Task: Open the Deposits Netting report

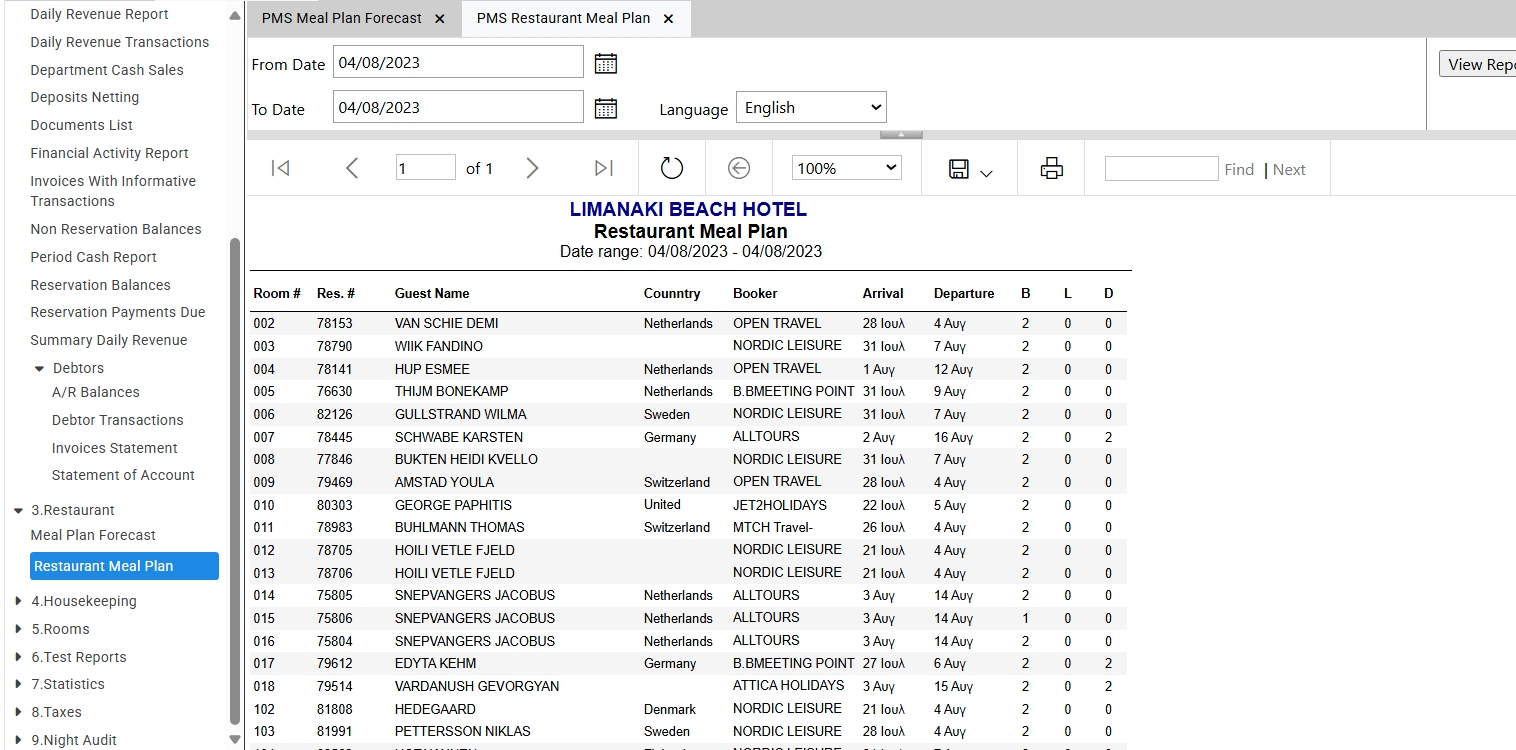Action: 85,97
